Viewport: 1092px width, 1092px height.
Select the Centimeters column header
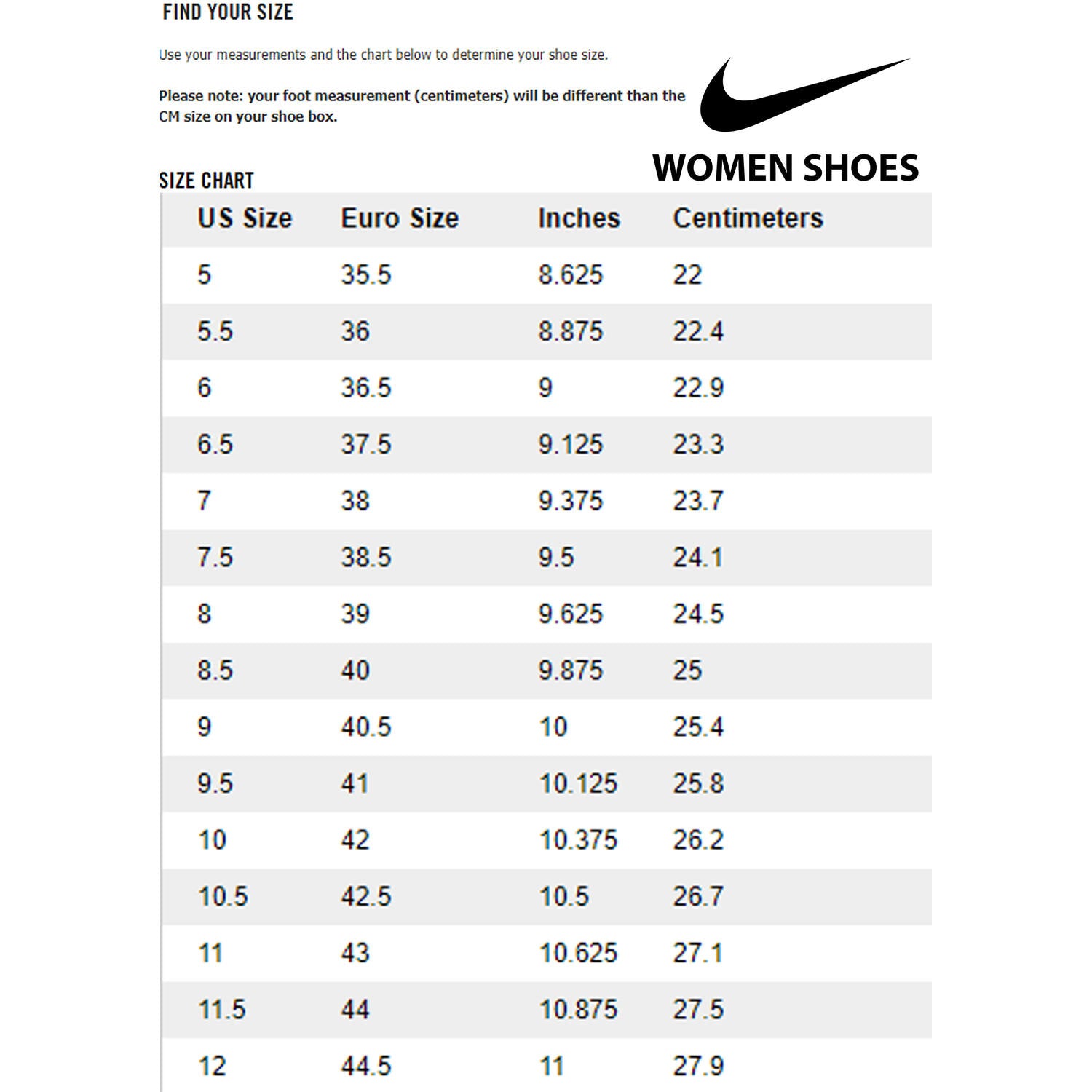[748, 218]
